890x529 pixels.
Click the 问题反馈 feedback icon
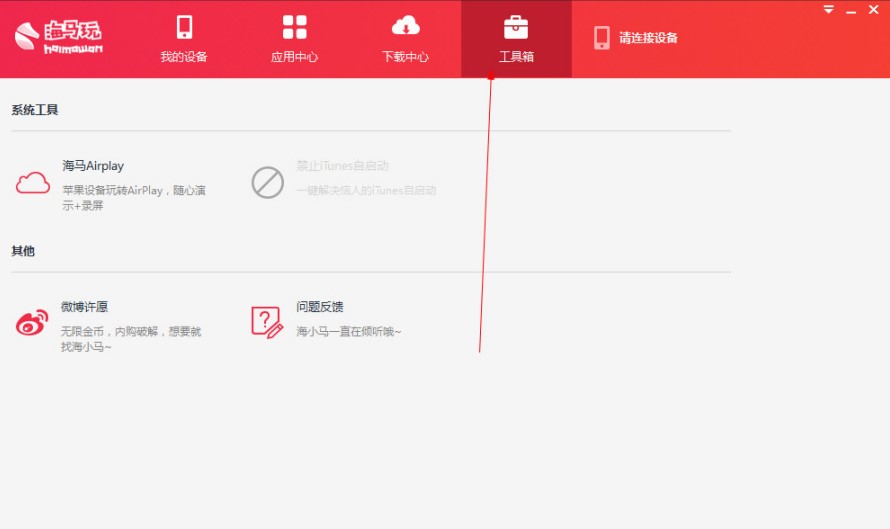(267, 322)
